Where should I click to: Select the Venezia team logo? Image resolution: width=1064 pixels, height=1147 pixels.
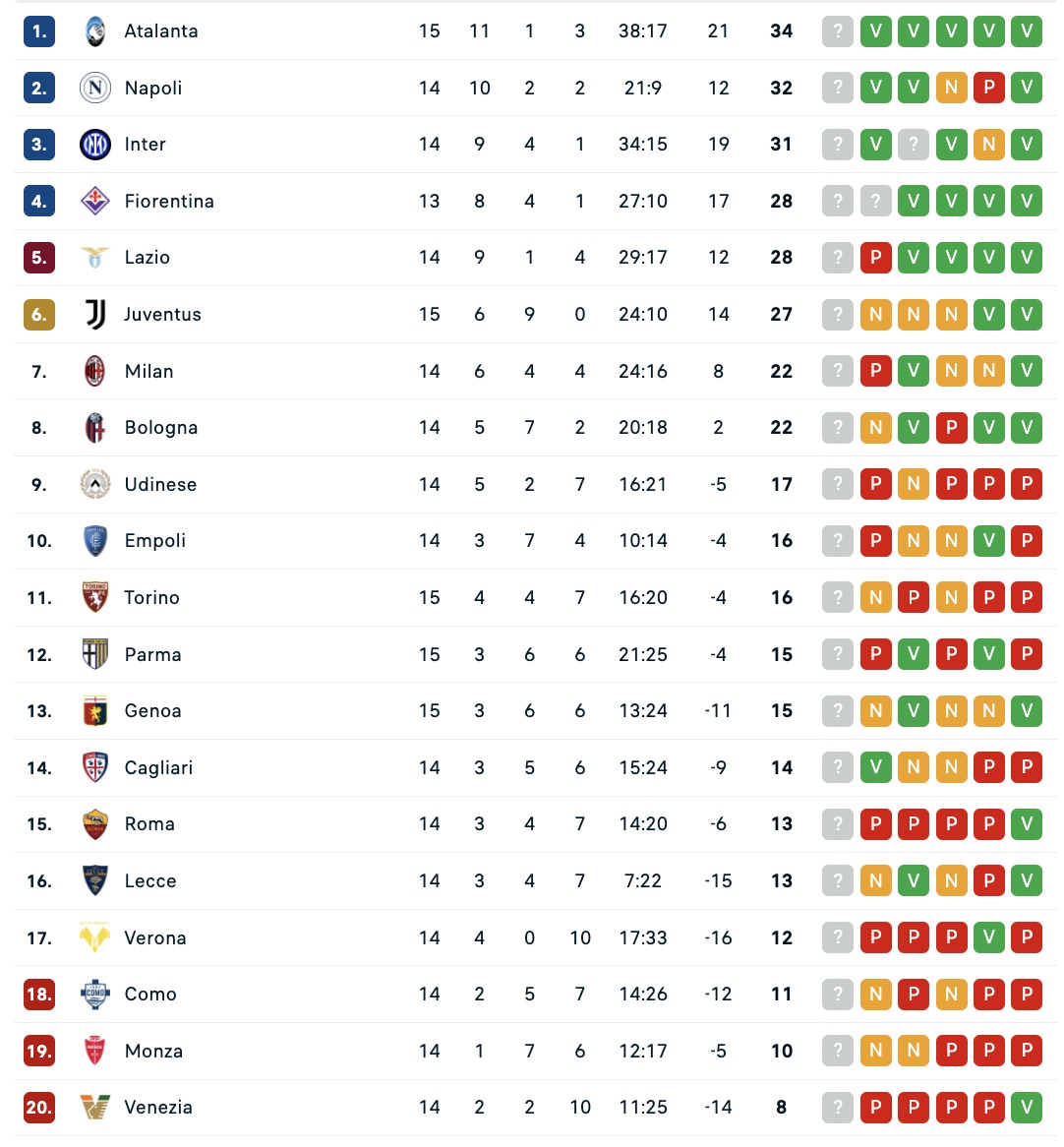pos(95,1108)
